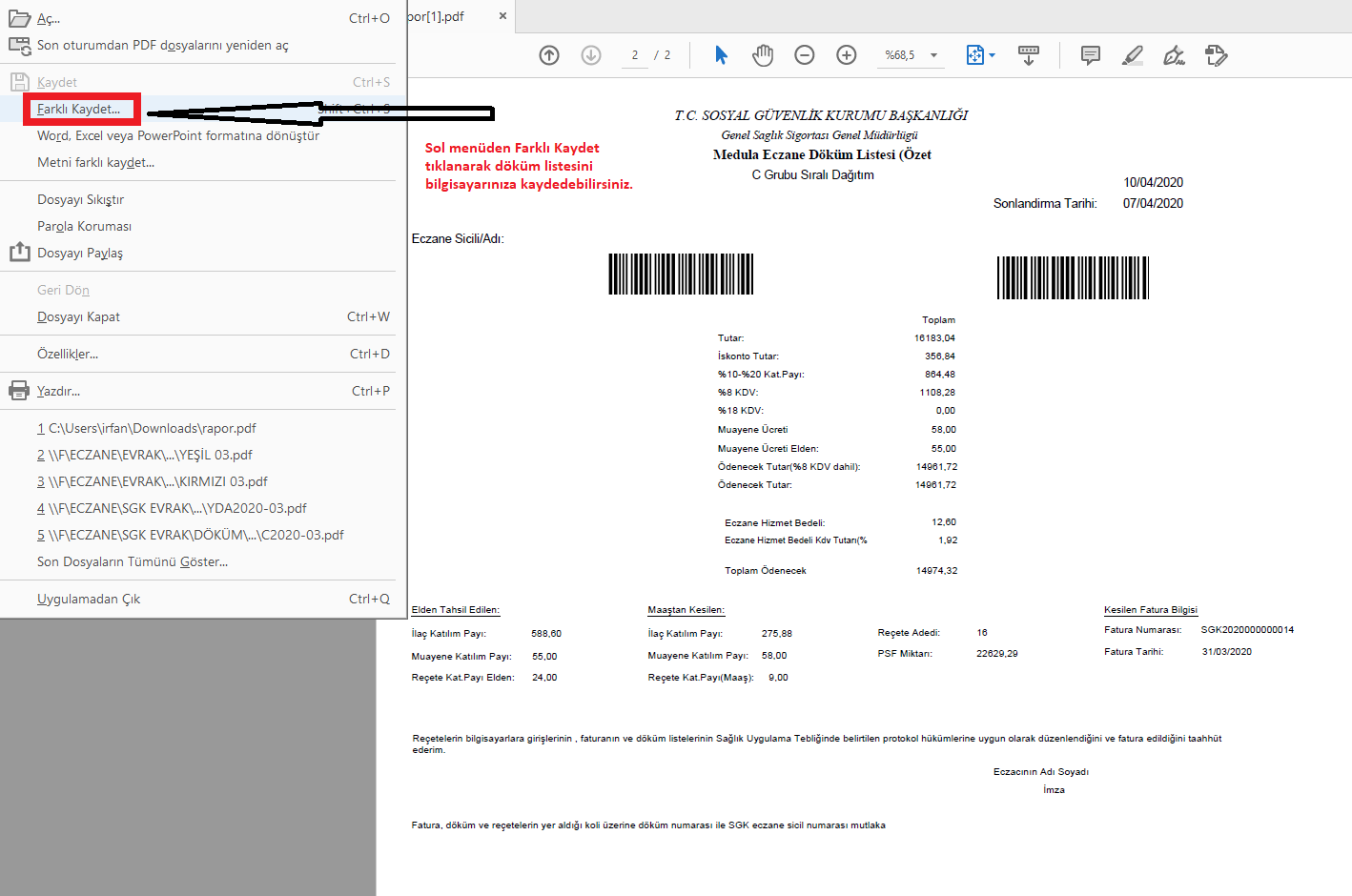The height and width of the screenshot is (896, 1352).
Task: Select the highlighter pen tool
Action: click(1133, 55)
